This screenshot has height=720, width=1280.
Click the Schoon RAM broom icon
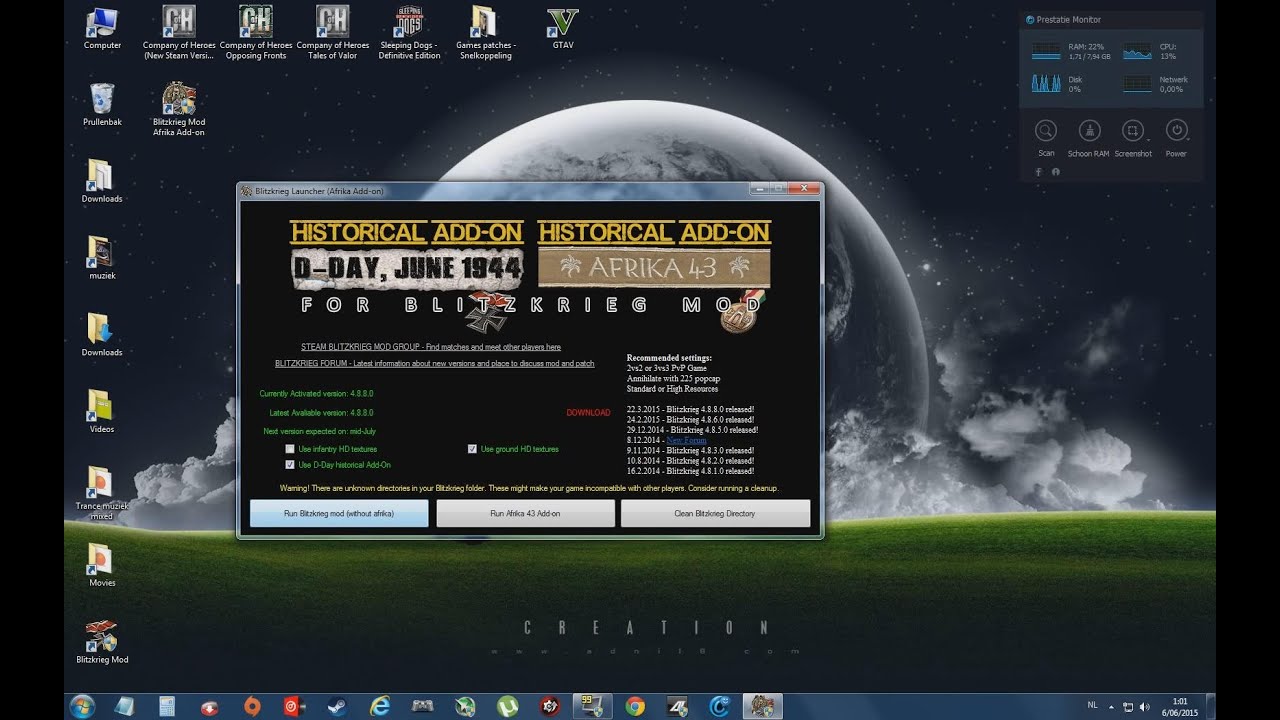(1090, 131)
